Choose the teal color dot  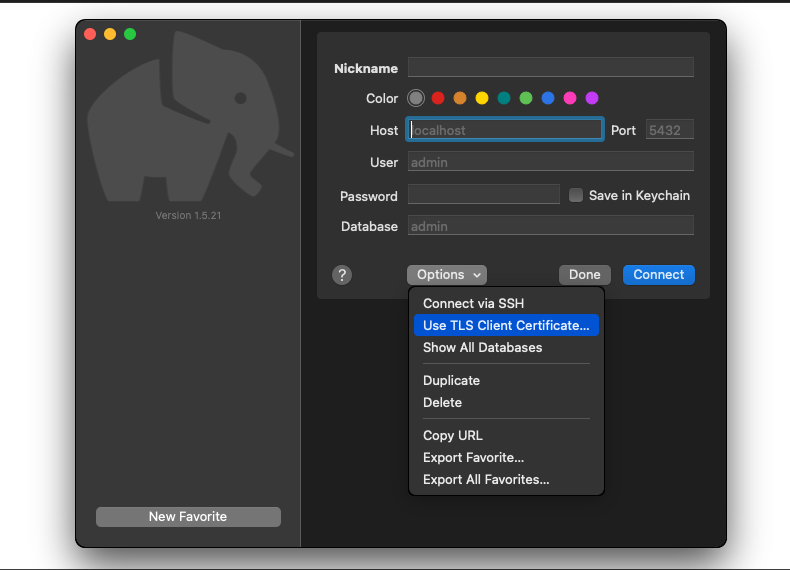(504, 98)
